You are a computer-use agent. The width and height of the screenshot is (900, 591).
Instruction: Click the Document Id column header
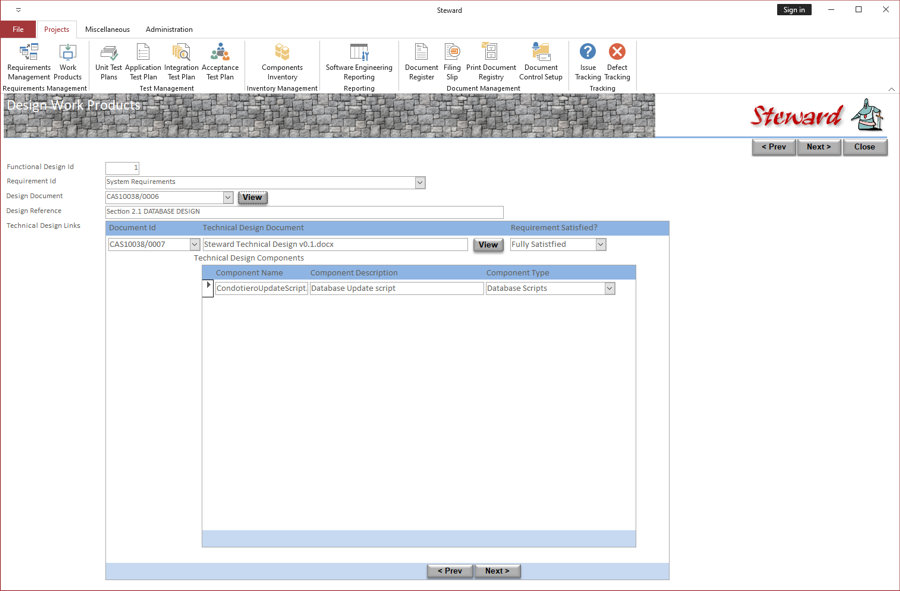[132, 228]
